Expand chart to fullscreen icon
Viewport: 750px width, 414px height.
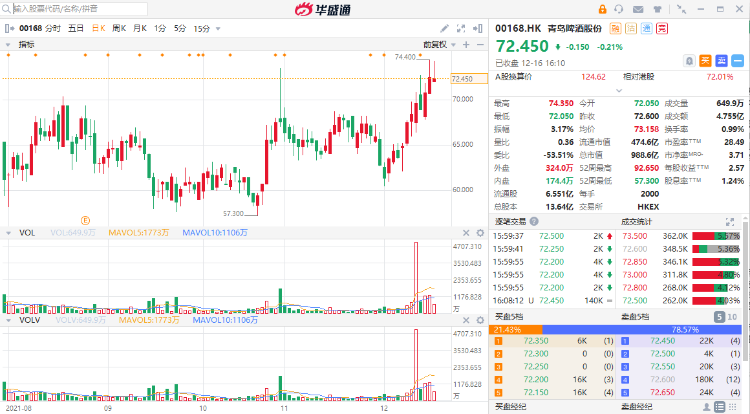pyautogui.click(x=461, y=28)
